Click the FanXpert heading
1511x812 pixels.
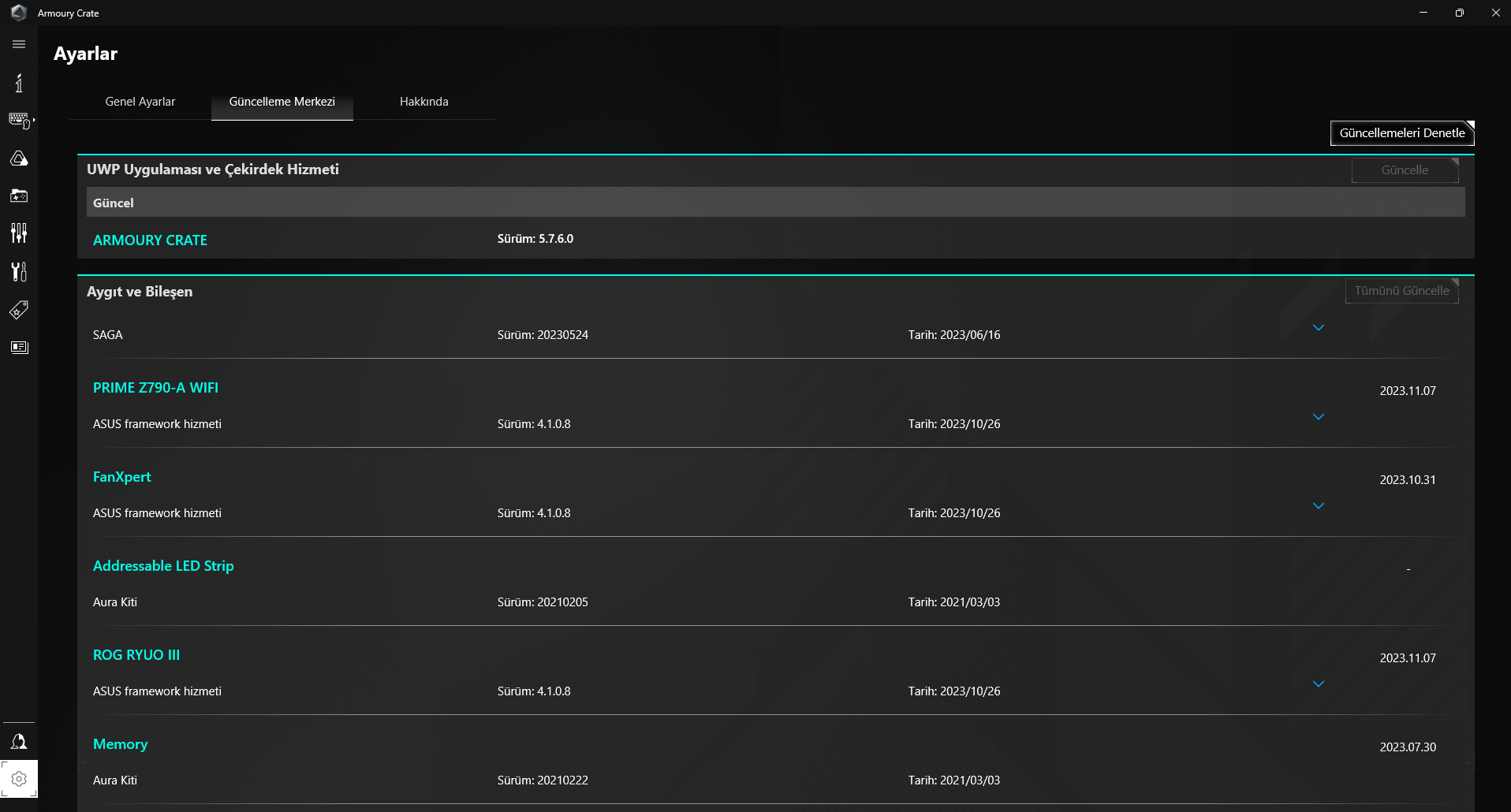click(x=122, y=477)
